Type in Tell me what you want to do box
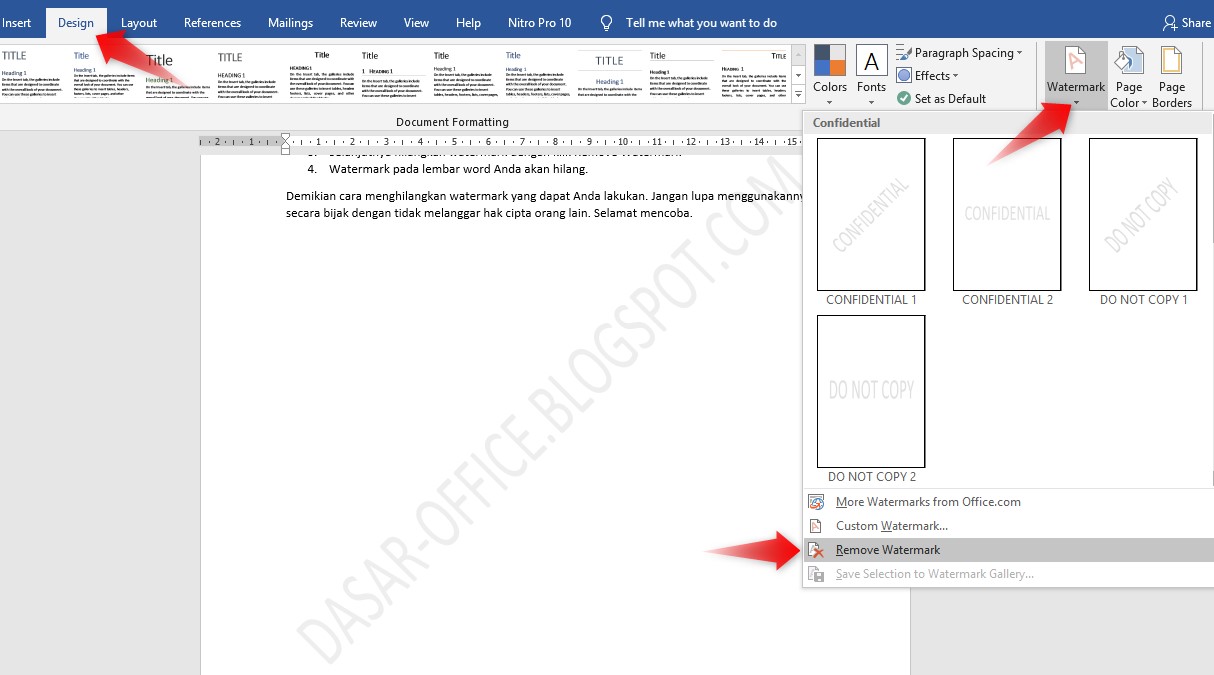 pos(701,22)
